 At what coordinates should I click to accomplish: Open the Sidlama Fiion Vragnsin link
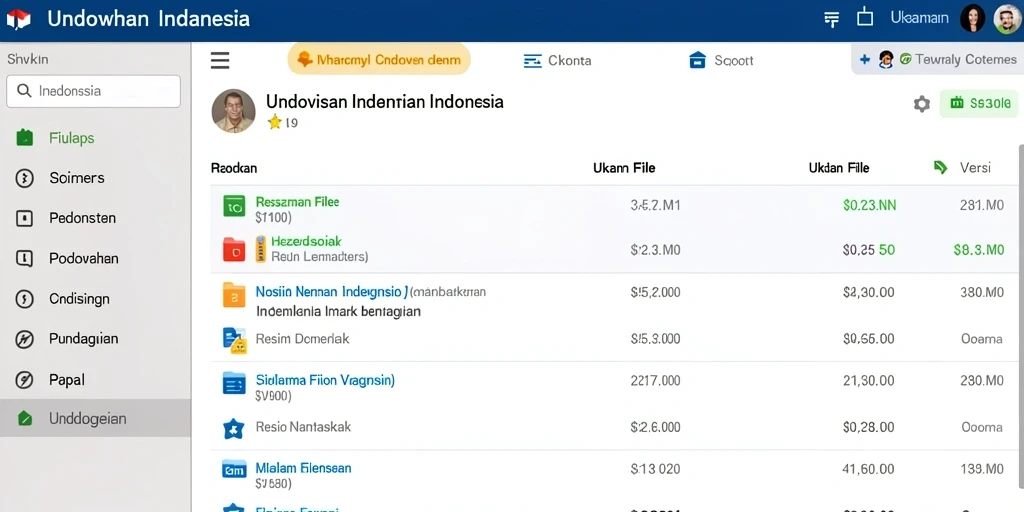click(x=325, y=379)
